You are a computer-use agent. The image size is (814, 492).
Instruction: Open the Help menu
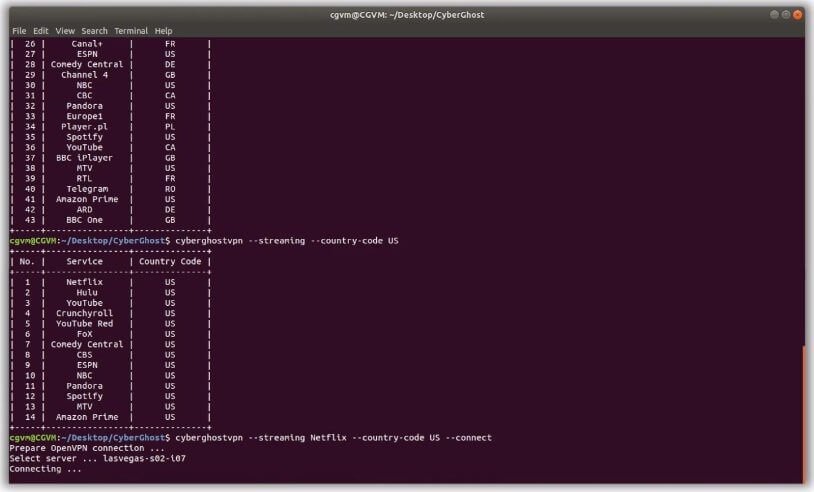coord(163,31)
